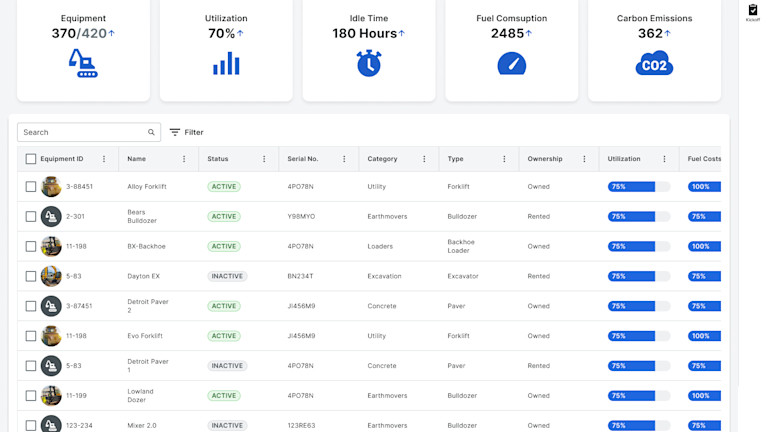The width and height of the screenshot is (768, 432).
Task: Open the Equipment ID column options menu
Action: pyautogui.click(x=104, y=159)
